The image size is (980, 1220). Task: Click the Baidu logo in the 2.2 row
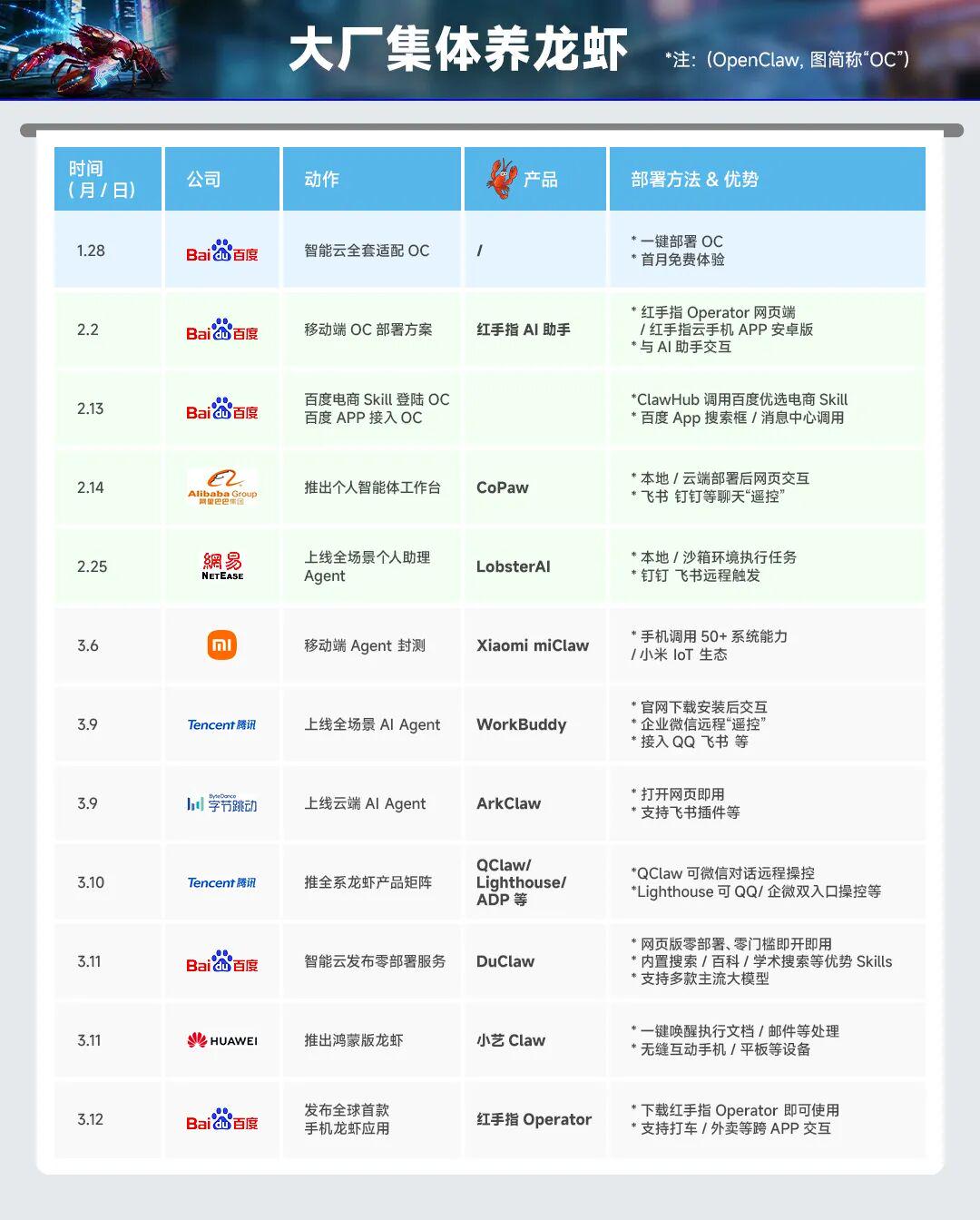[222, 330]
